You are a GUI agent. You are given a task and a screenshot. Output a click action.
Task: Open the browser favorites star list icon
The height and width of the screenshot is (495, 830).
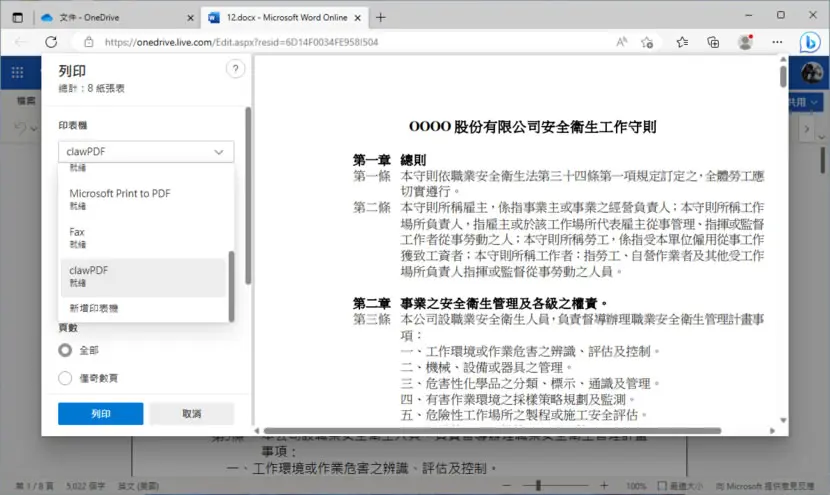click(x=682, y=42)
